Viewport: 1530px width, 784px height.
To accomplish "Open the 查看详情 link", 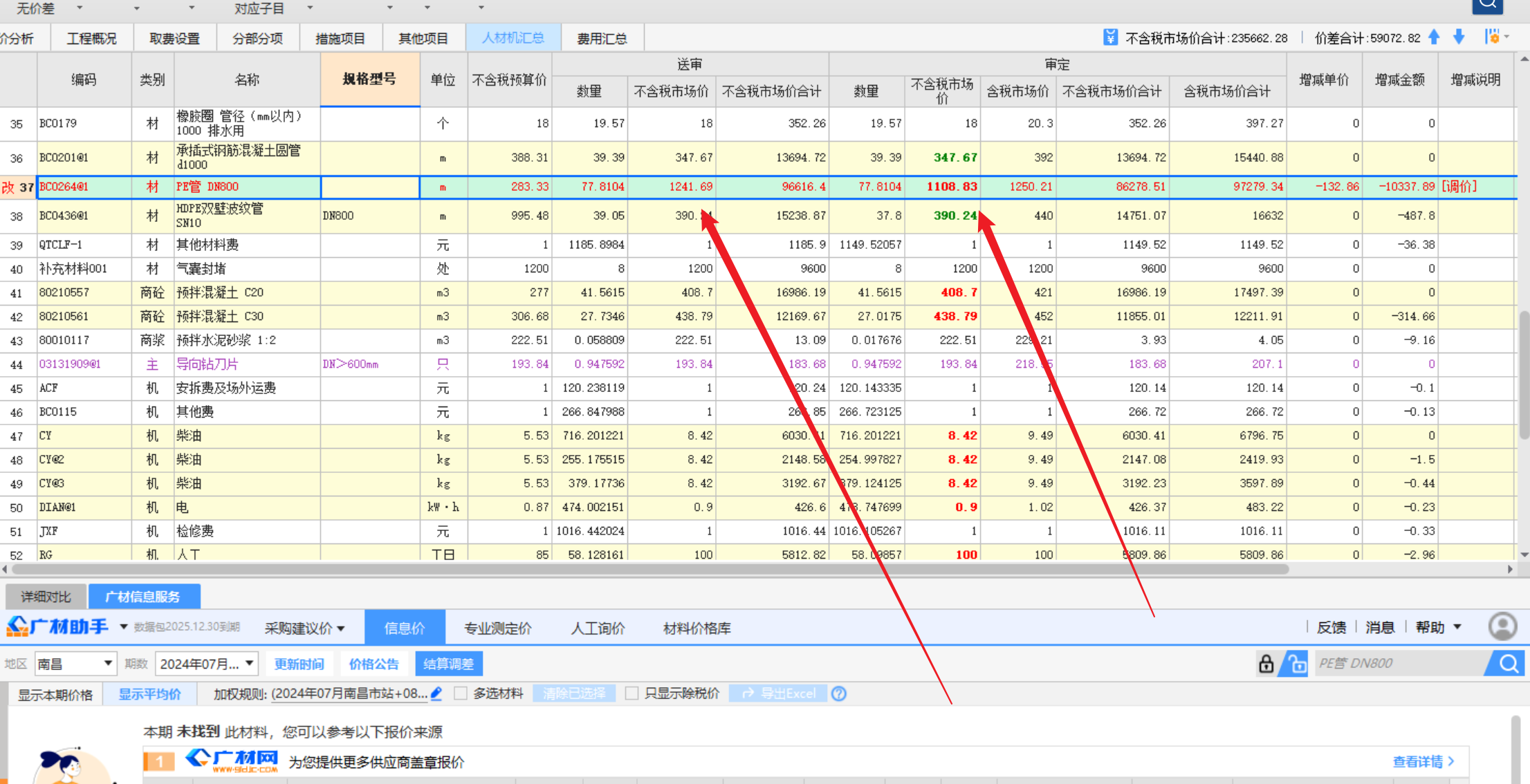I will tap(1423, 761).
